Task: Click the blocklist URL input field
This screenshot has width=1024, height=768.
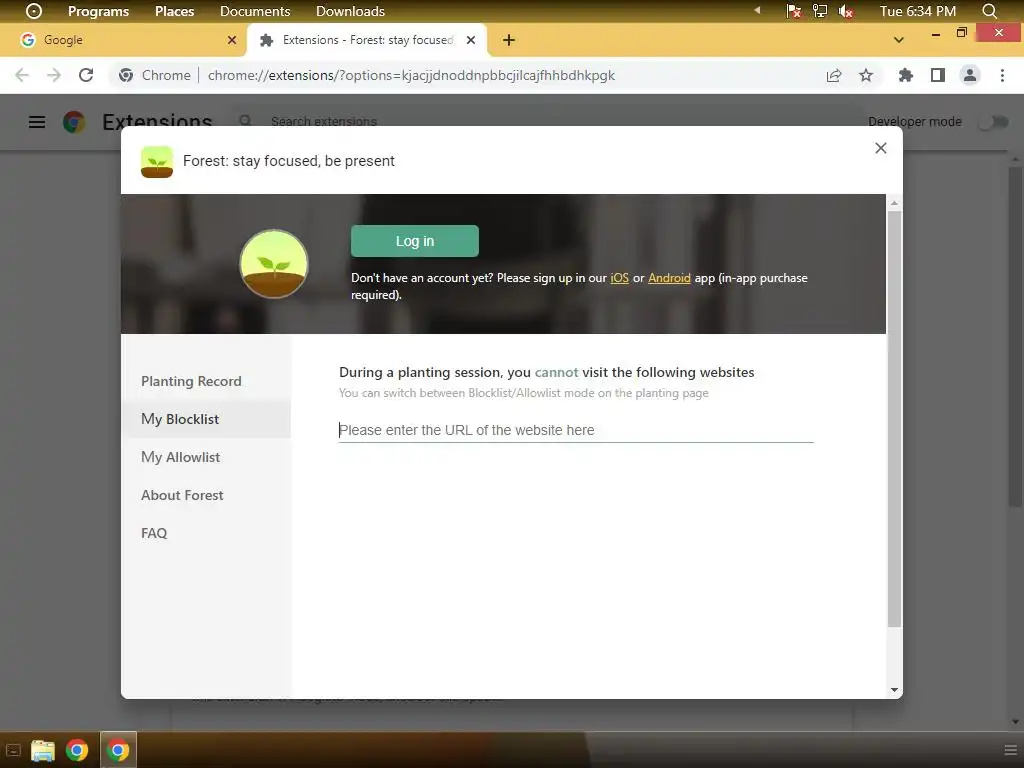Action: click(x=576, y=430)
